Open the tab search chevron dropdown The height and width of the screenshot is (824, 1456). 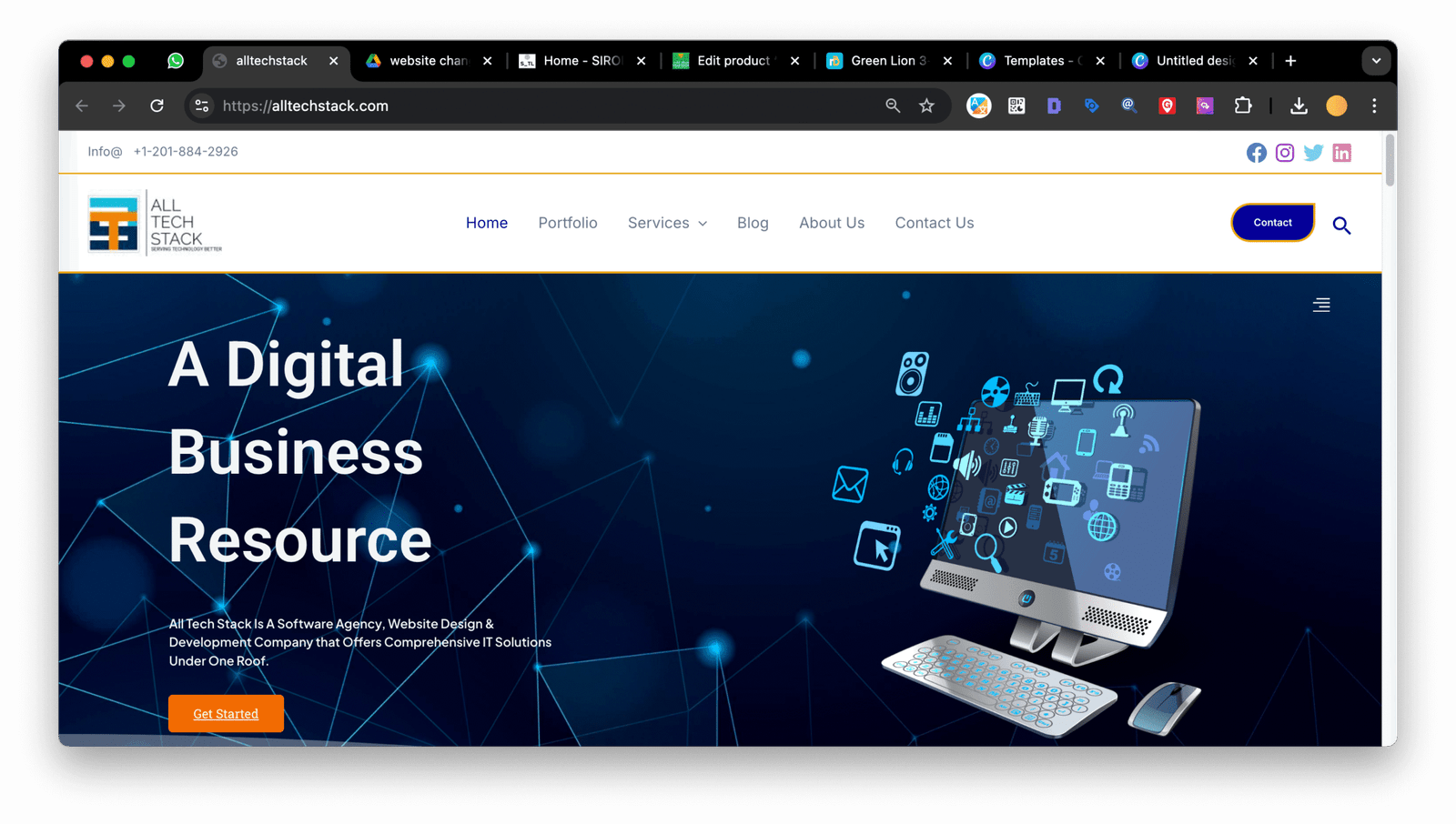[1376, 61]
